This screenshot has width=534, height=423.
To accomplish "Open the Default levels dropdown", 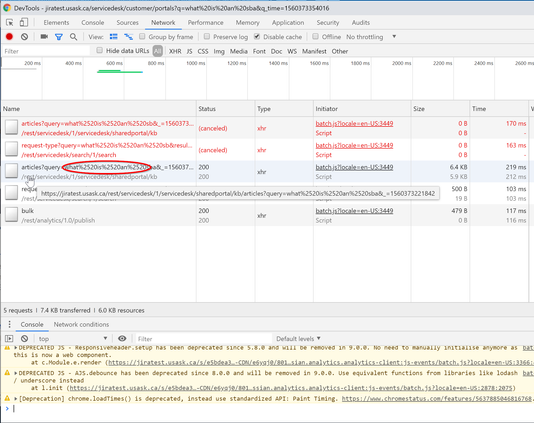I will (x=298, y=339).
